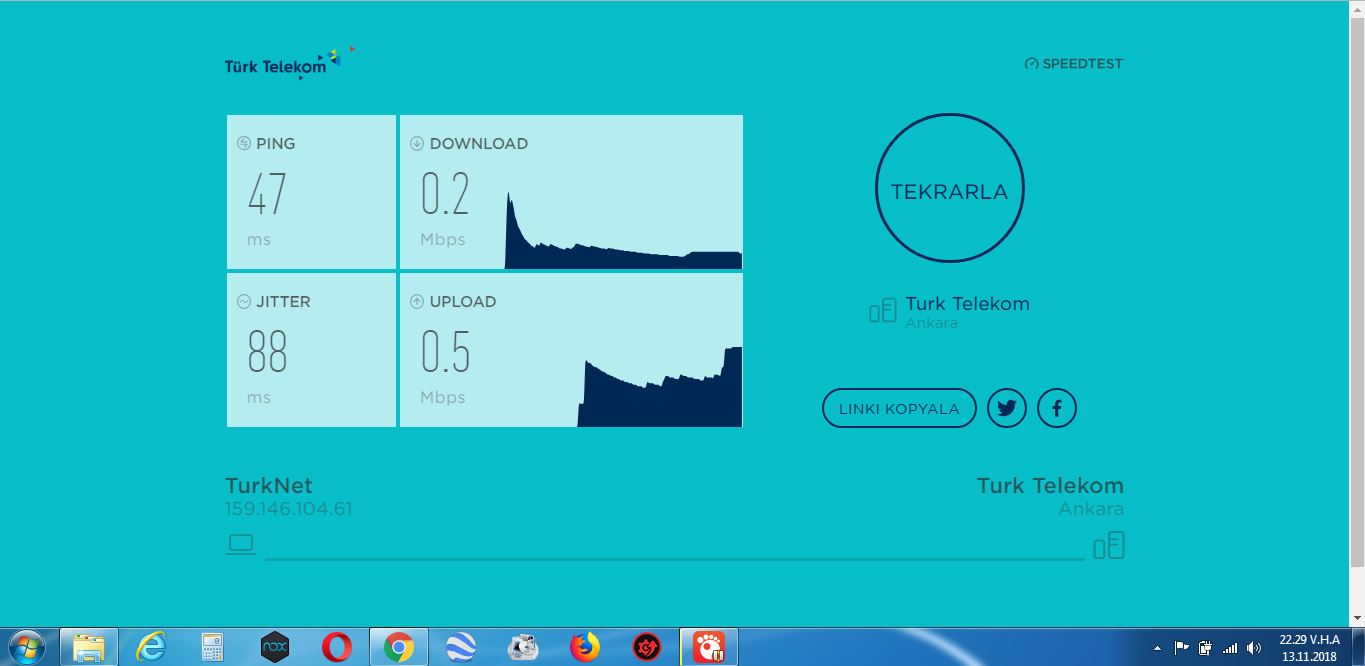
Task: Open the Action Center flag icon
Action: [1181, 648]
